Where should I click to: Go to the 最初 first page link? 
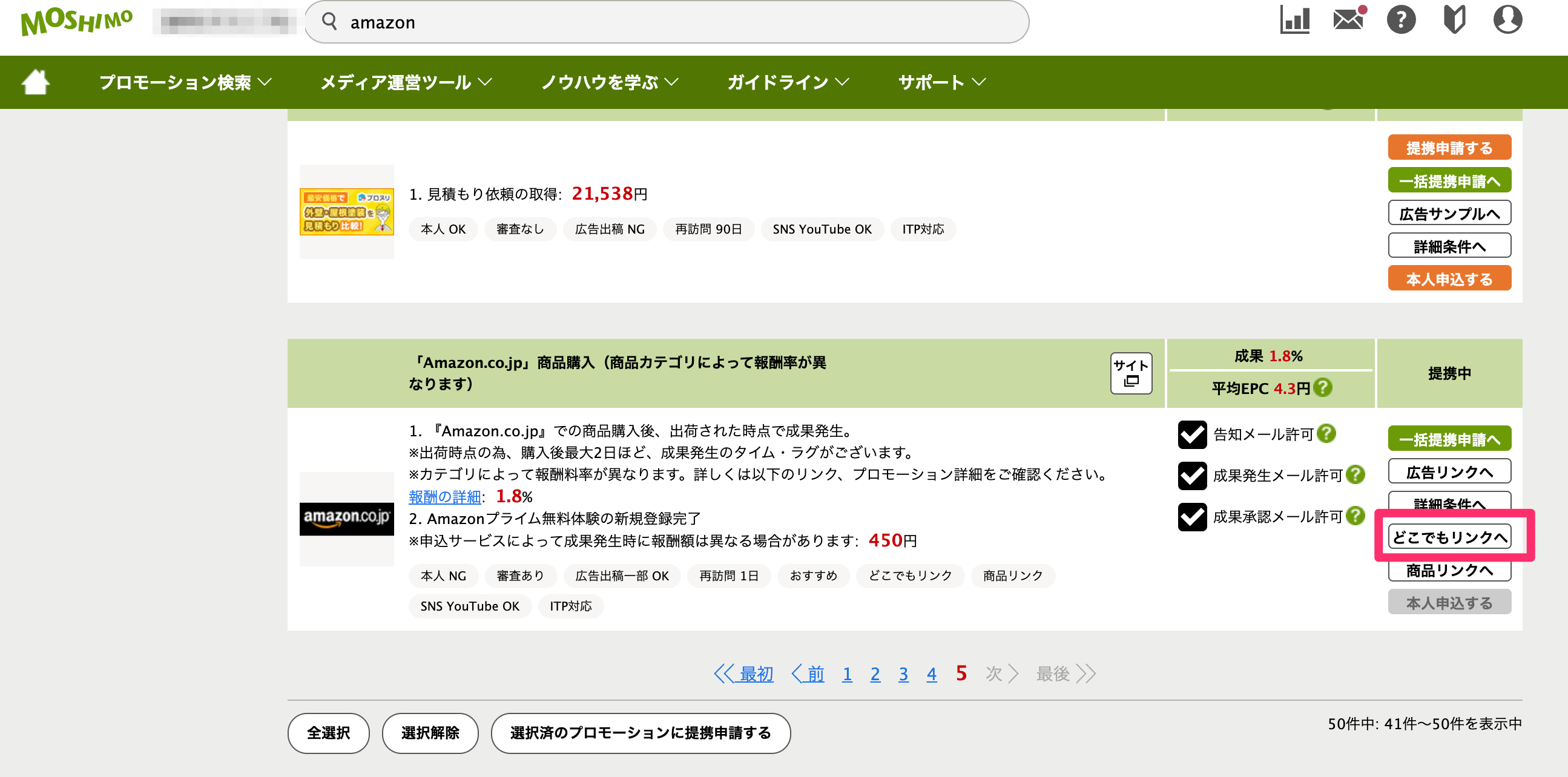(743, 674)
